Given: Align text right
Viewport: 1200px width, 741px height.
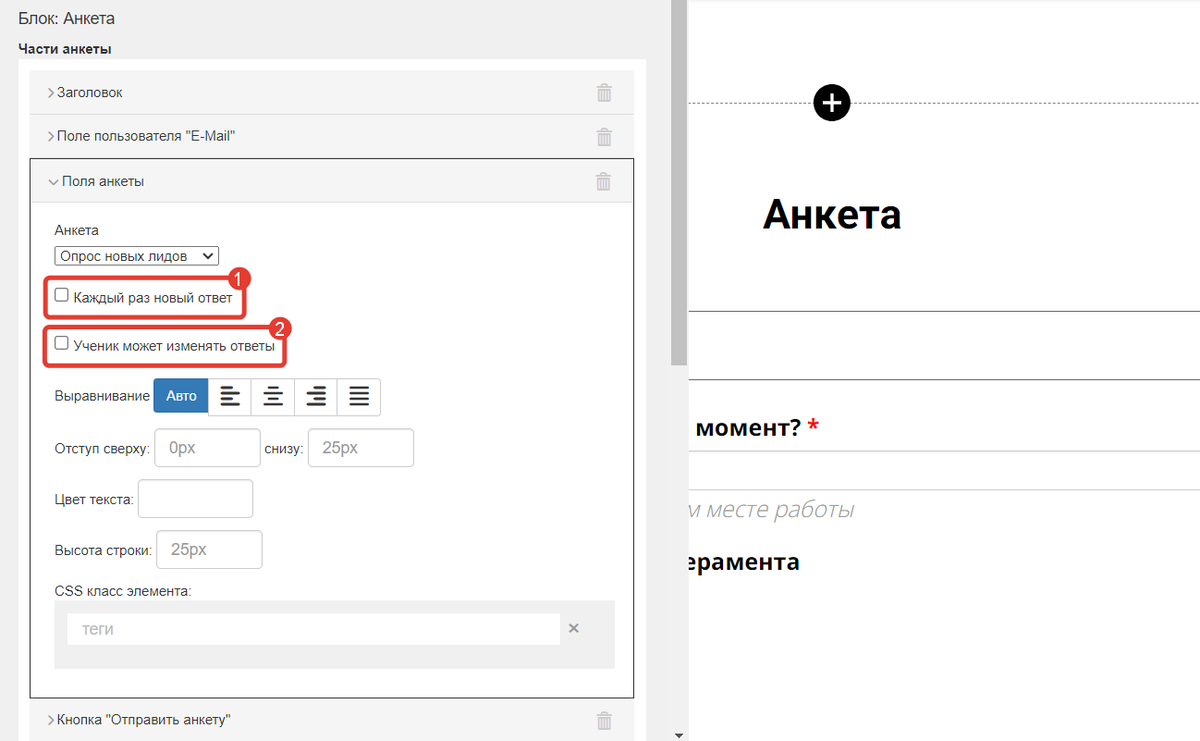Looking at the screenshot, I should 316,396.
